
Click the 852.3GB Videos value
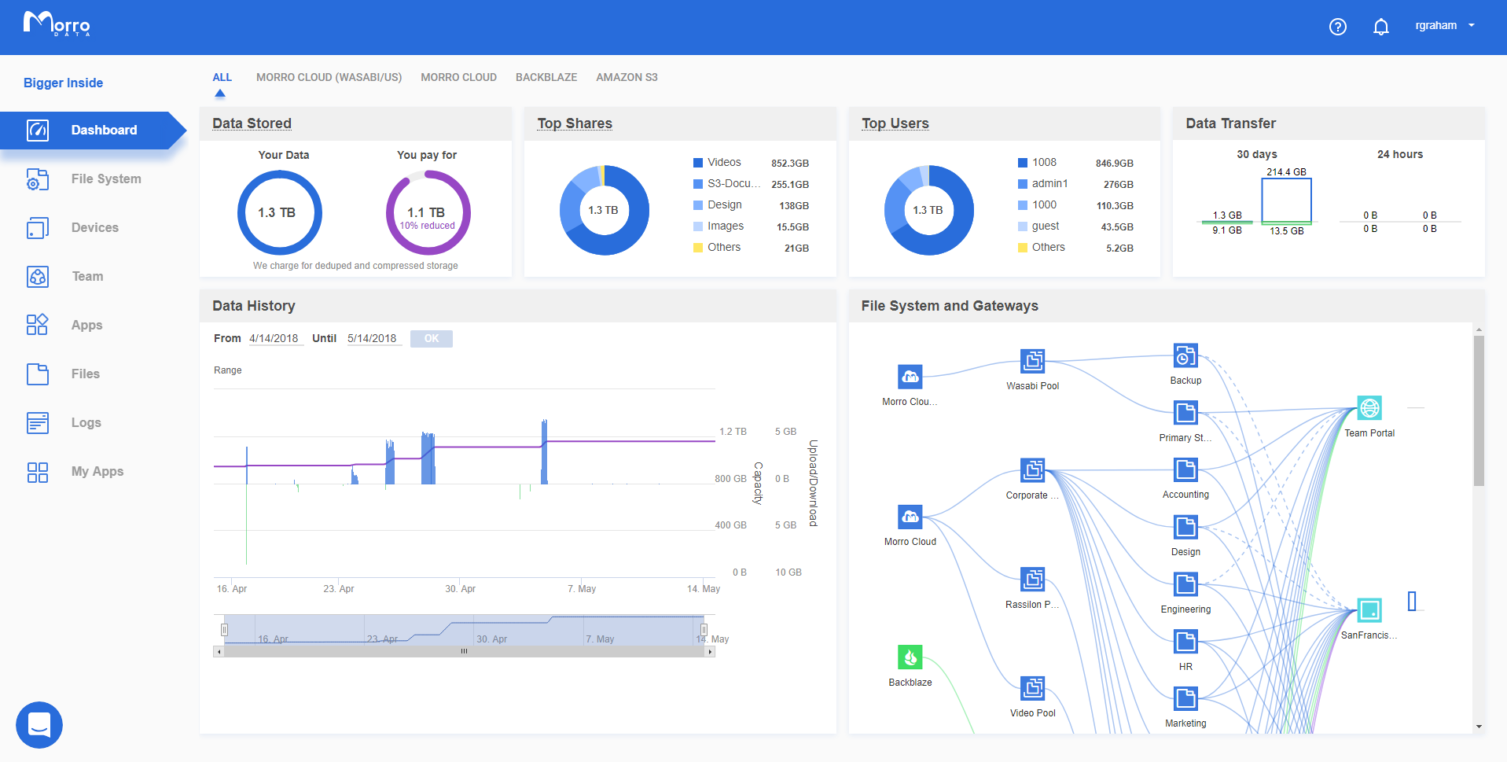[x=790, y=163]
